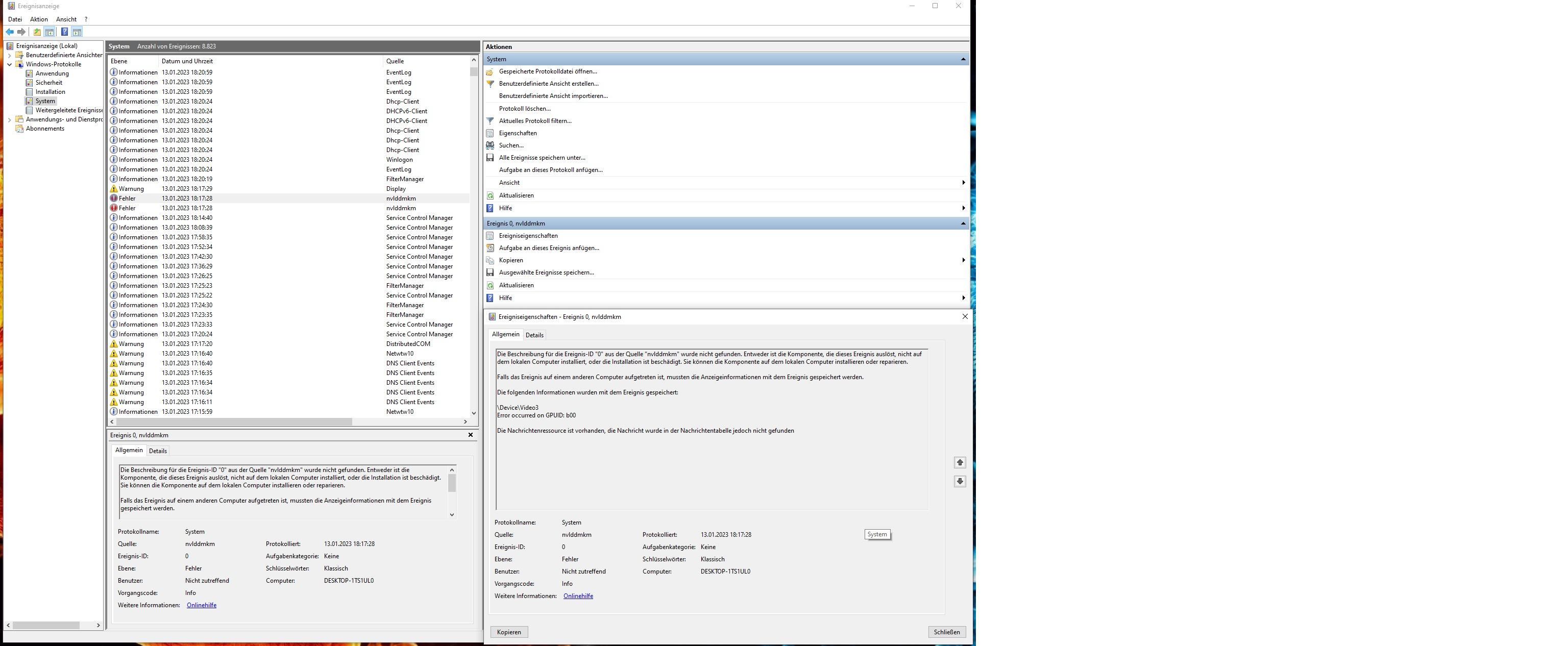Expand Benutzerdefinierte Ansichten tree node
The image size is (1568, 646).
click(x=9, y=55)
